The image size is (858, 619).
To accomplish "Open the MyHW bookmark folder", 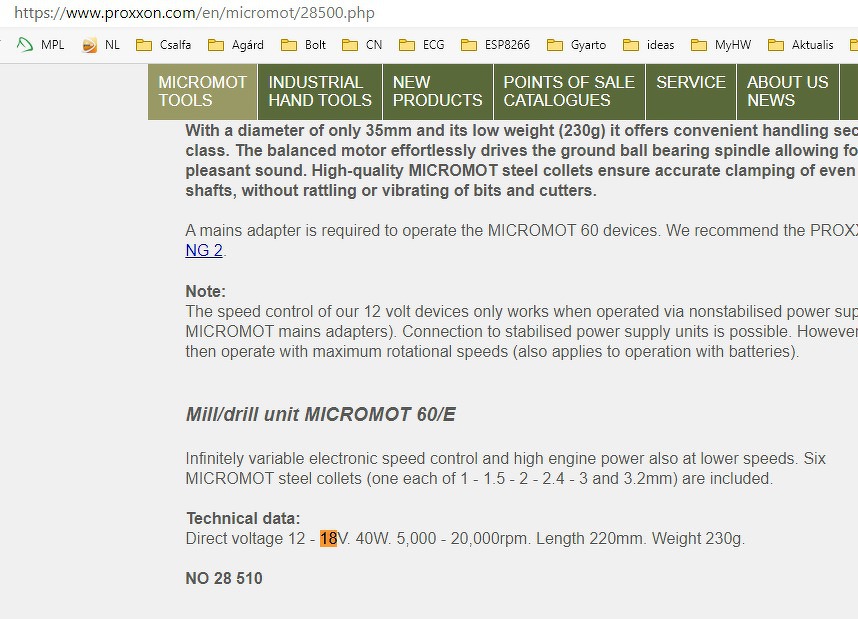I will [721, 45].
